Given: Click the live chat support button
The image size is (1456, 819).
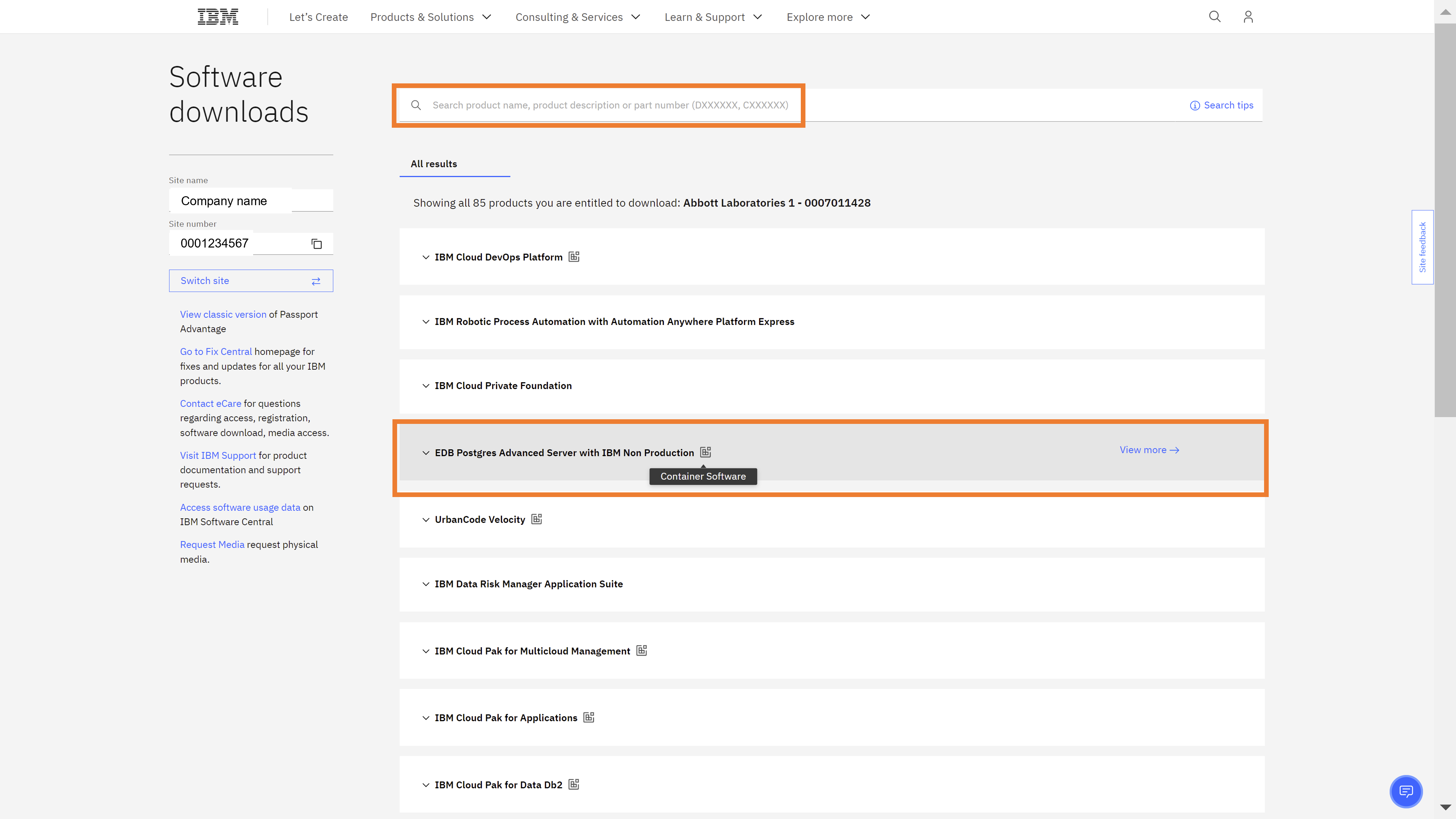Looking at the screenshot, I should tap(1406, 791).
